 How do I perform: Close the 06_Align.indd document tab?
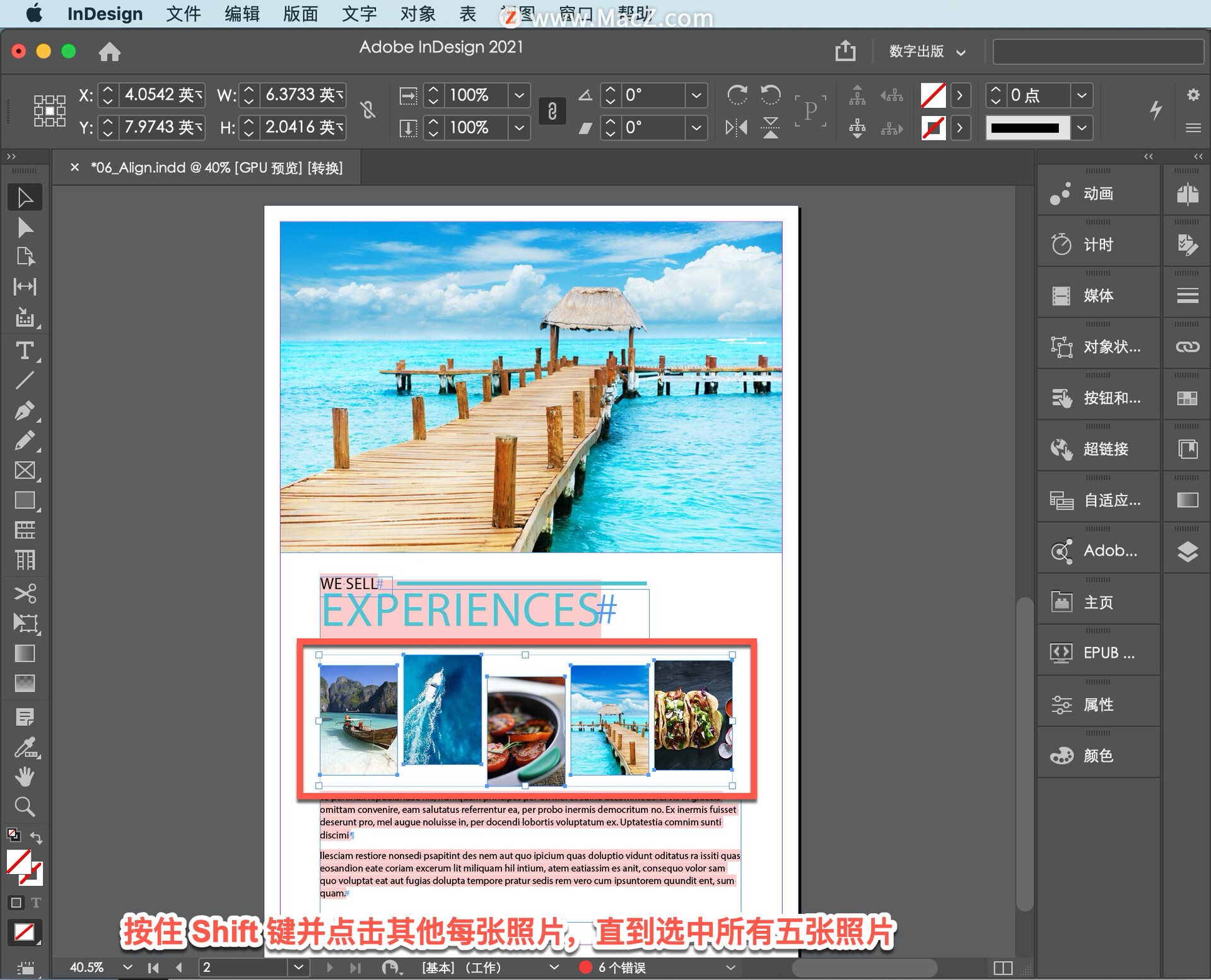coord(74,167)
